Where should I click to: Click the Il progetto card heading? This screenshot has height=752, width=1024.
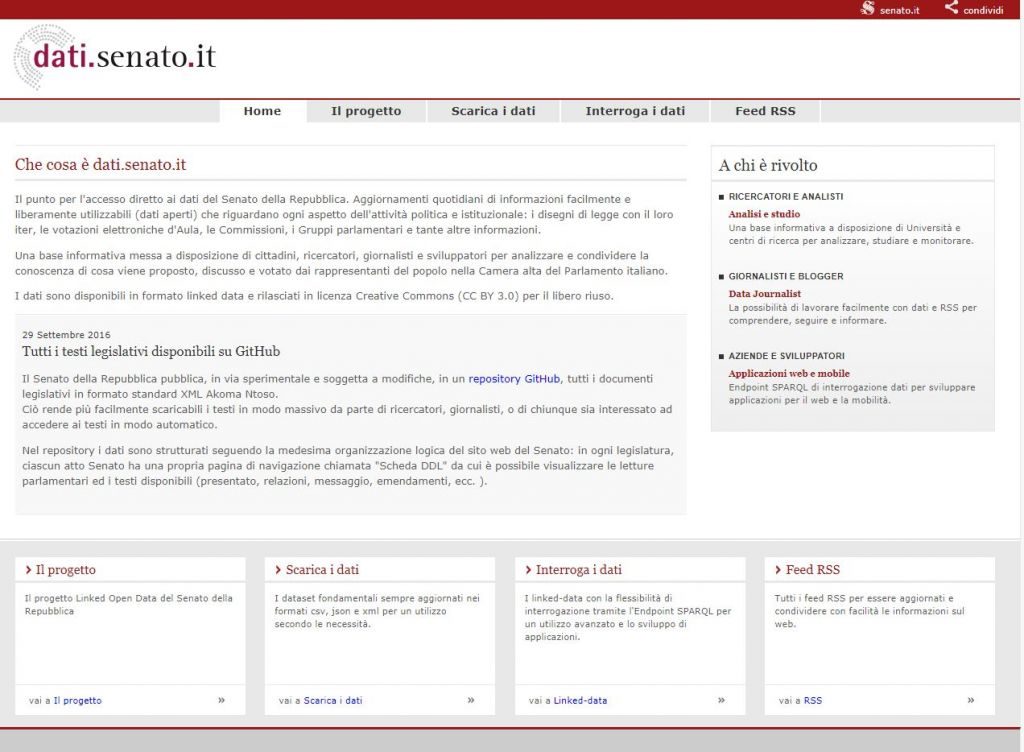pos(65,570)
